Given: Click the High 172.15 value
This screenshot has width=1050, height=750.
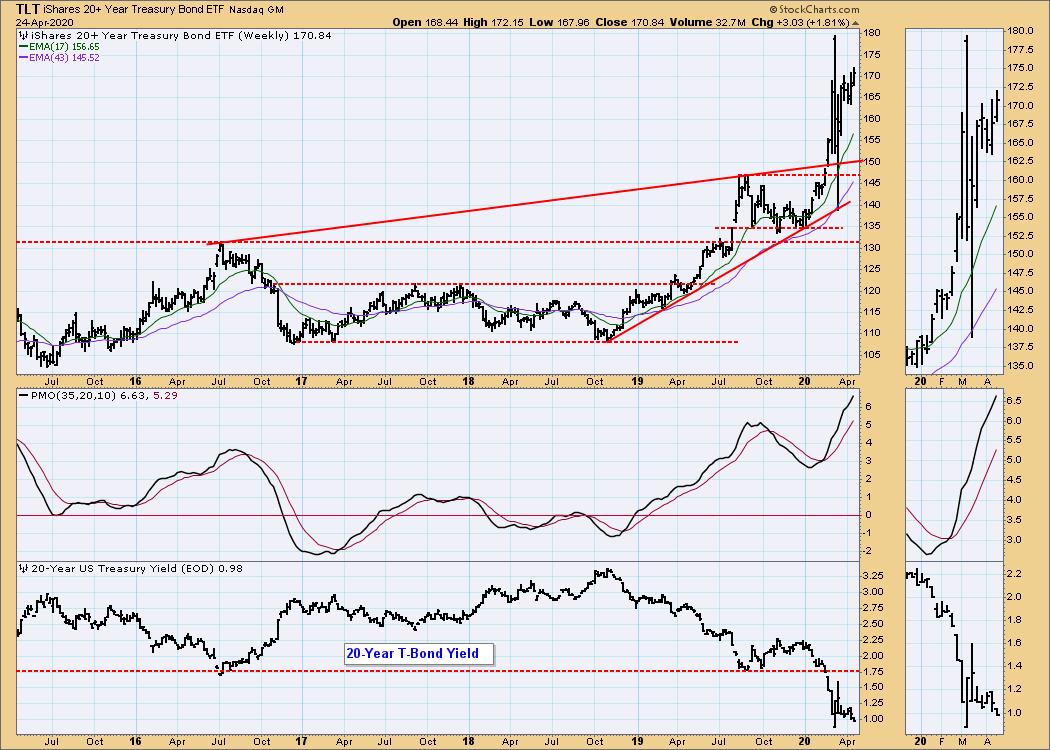Looking at the screenshot, I should (492, 22).
